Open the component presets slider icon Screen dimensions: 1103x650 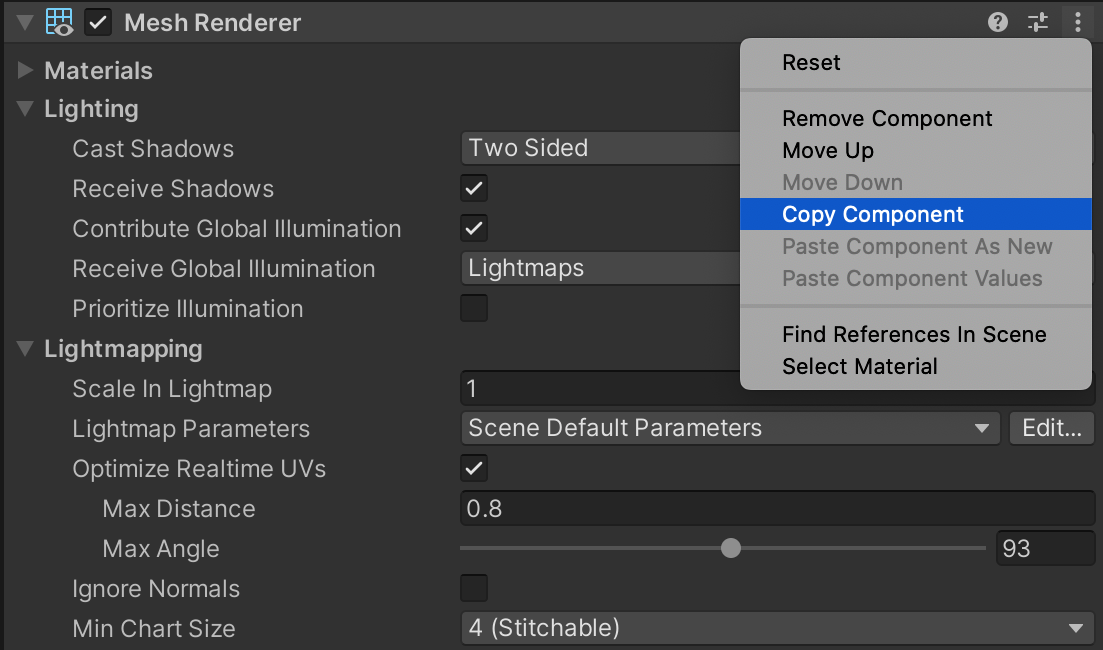coord(1038,22)
